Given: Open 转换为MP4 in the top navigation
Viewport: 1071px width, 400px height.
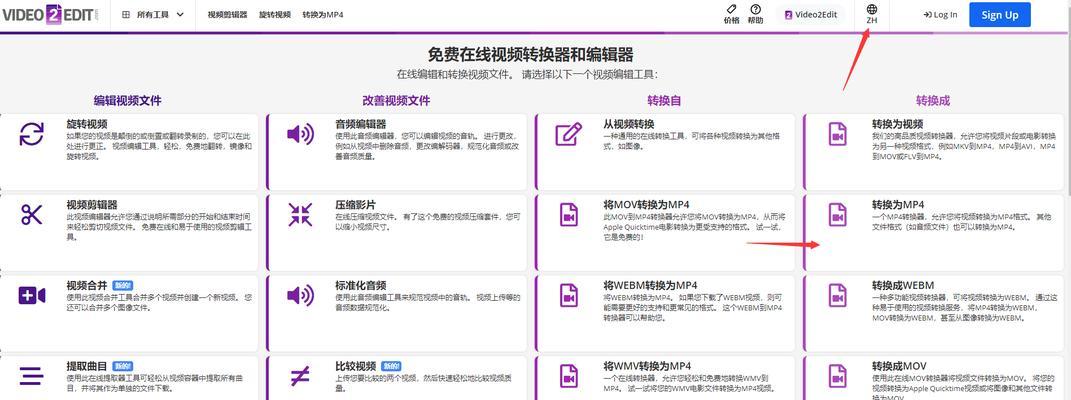Looking at the screenshot, I should pos(323,14).
